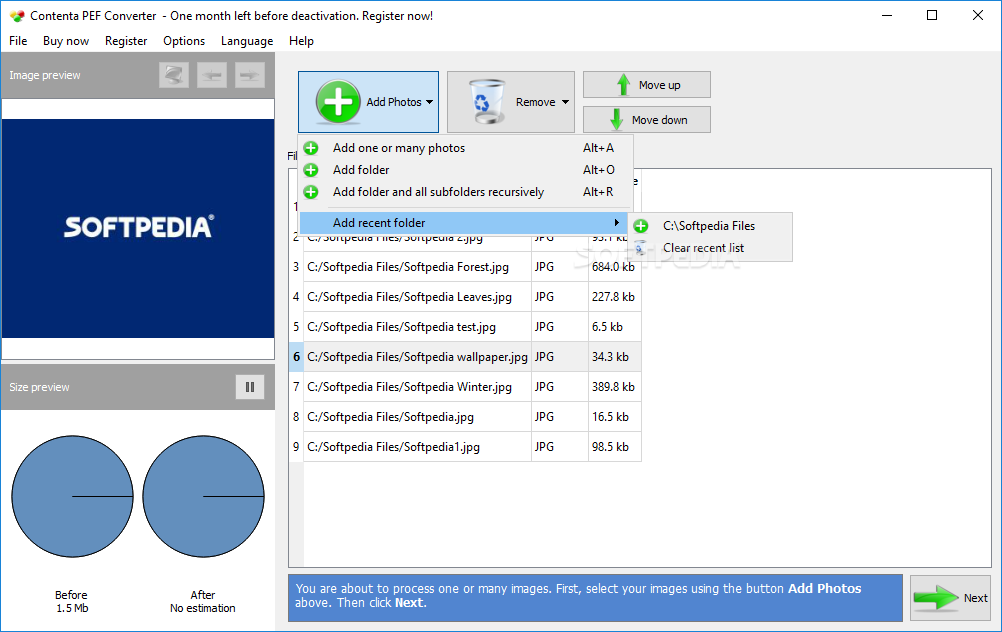1002x632 pixels.
Task: Open the Buy now menu
Action: tap(66, 41)
